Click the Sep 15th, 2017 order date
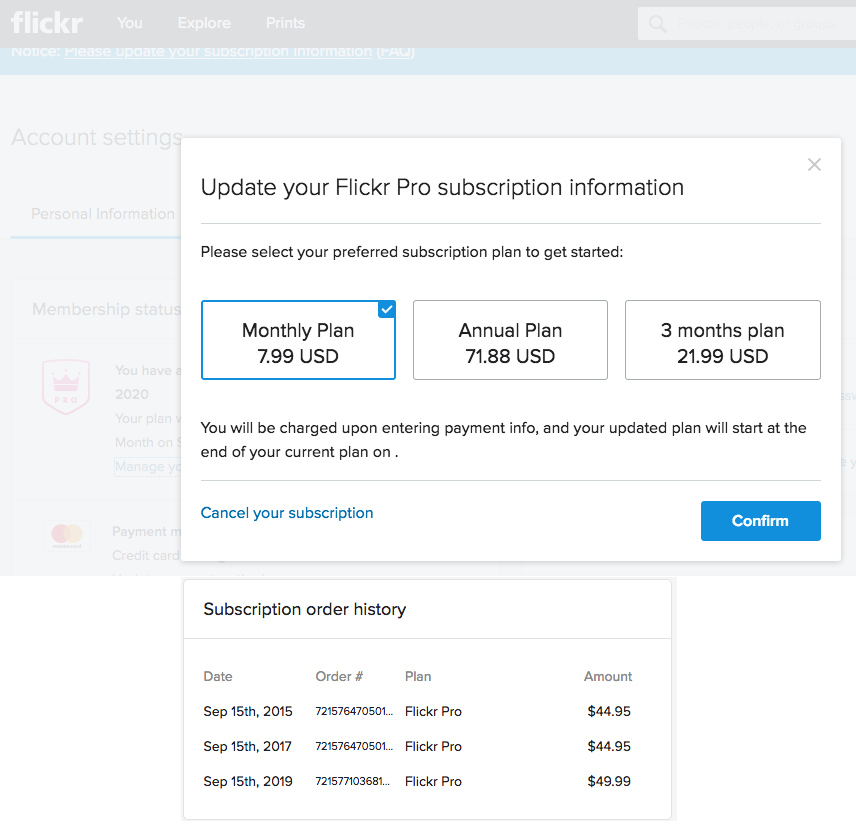The width and height of the screenshot is (856, 826). (x=247, y=746)
